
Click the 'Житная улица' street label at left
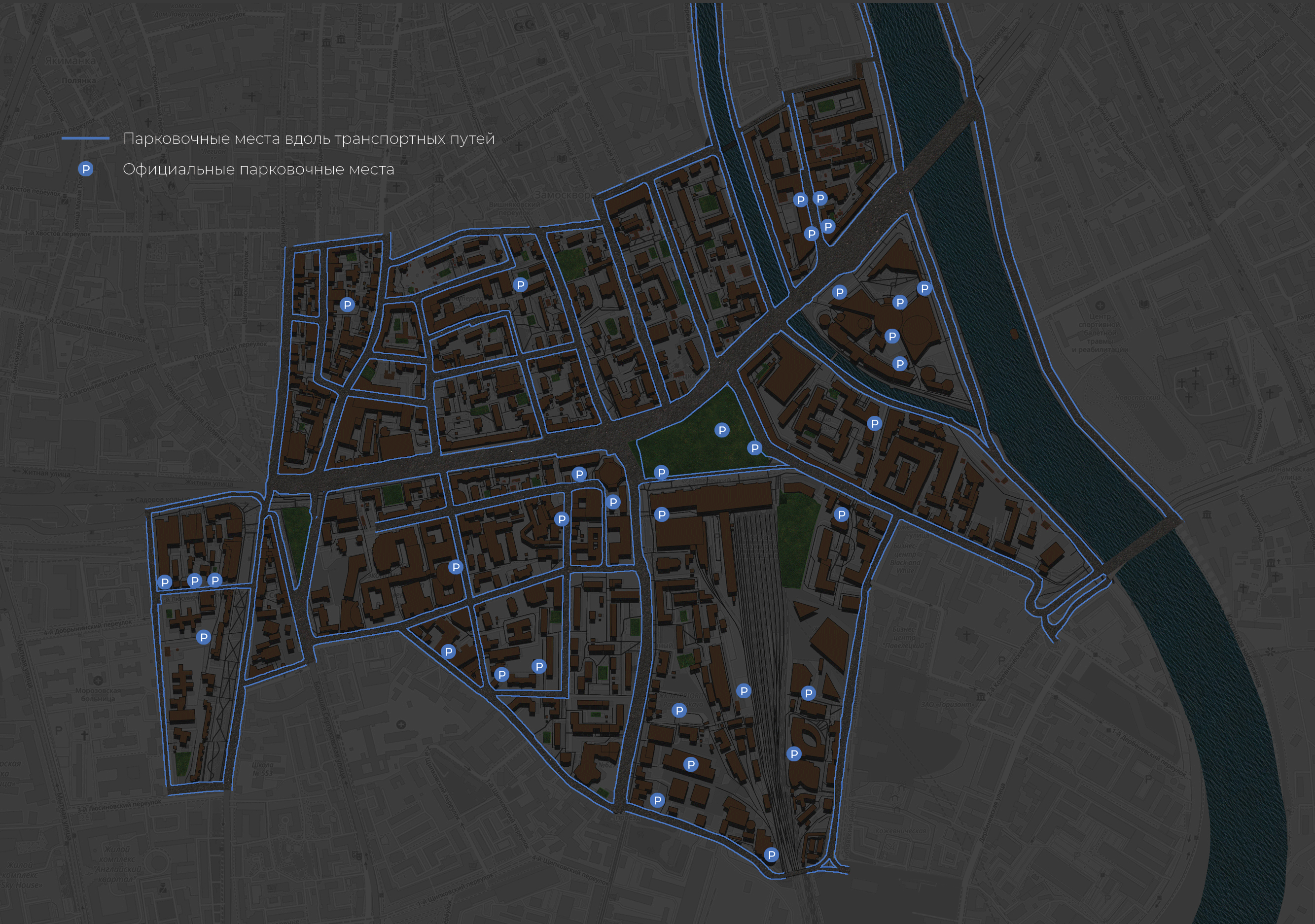(x=46, y=474)
